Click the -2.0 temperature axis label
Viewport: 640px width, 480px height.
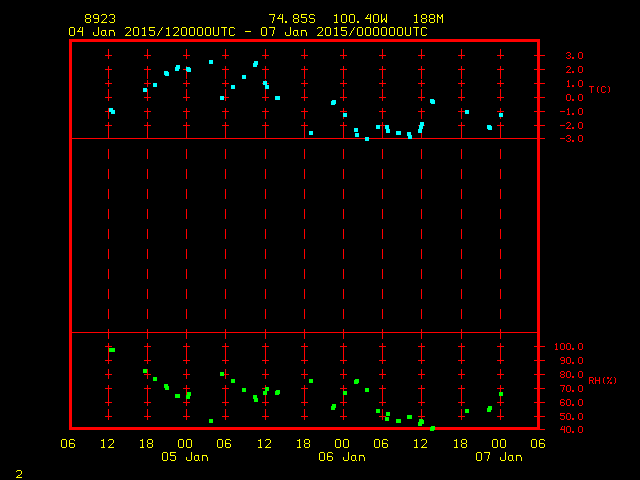tap(571, 125)
